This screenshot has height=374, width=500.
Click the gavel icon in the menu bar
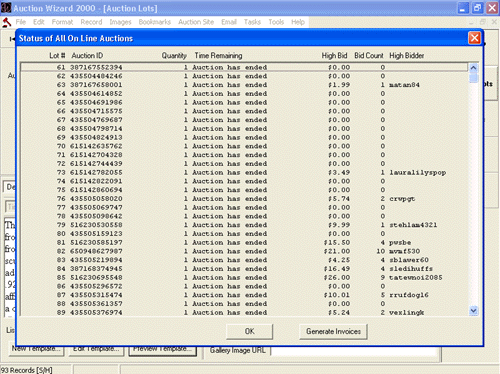click(6, 22)
